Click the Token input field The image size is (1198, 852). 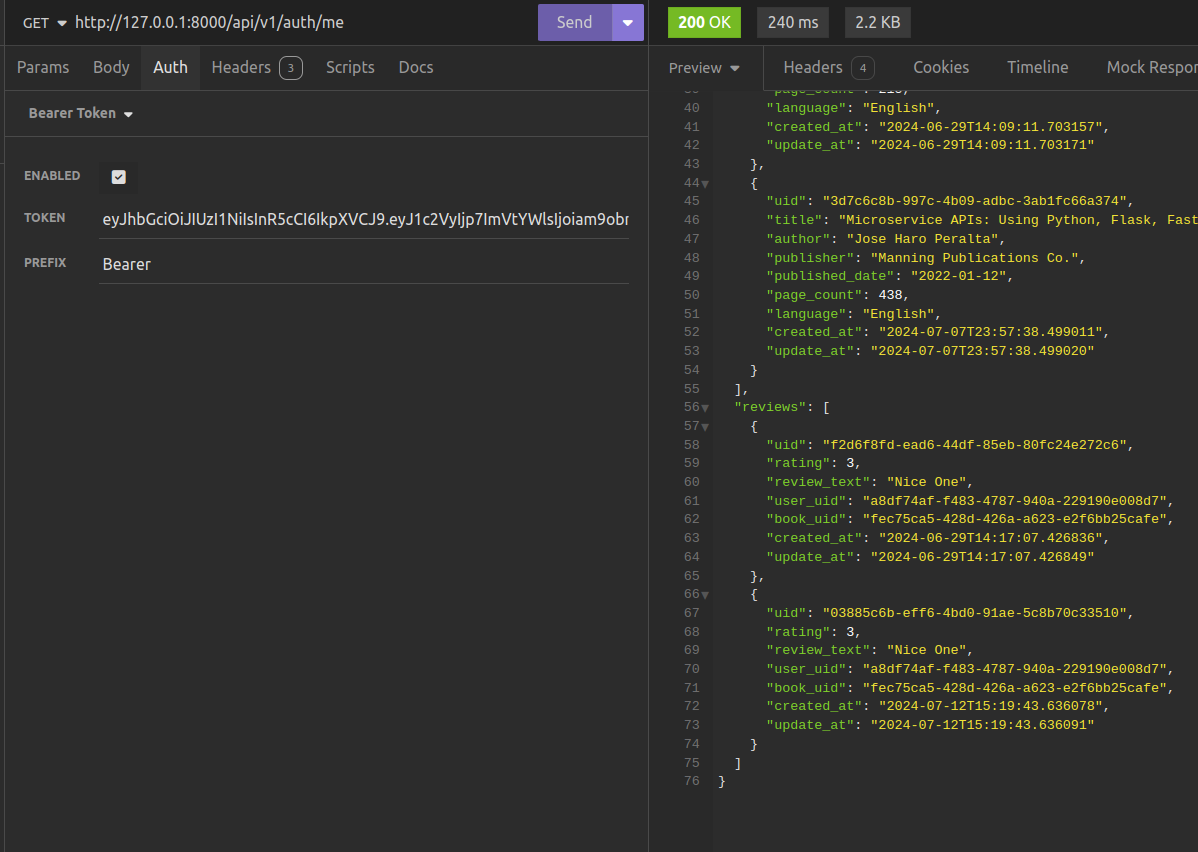click(364, 219)
